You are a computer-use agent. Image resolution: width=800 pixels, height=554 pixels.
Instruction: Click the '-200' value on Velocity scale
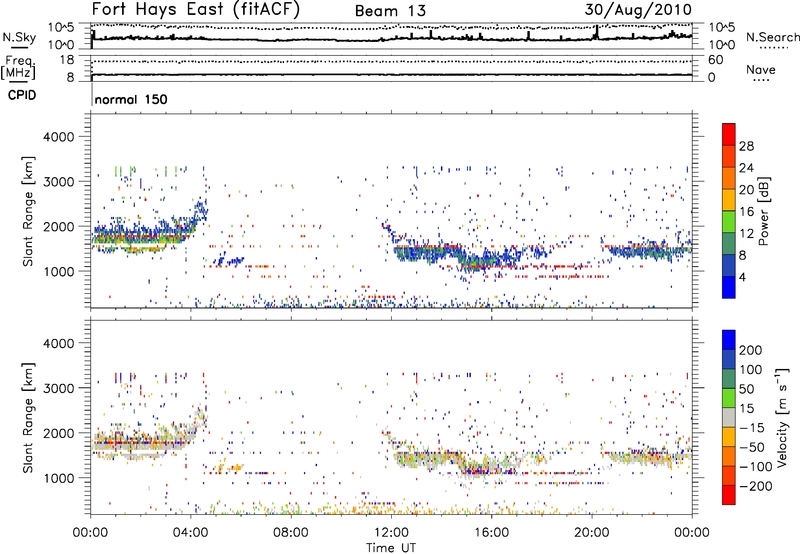(755, 486)
